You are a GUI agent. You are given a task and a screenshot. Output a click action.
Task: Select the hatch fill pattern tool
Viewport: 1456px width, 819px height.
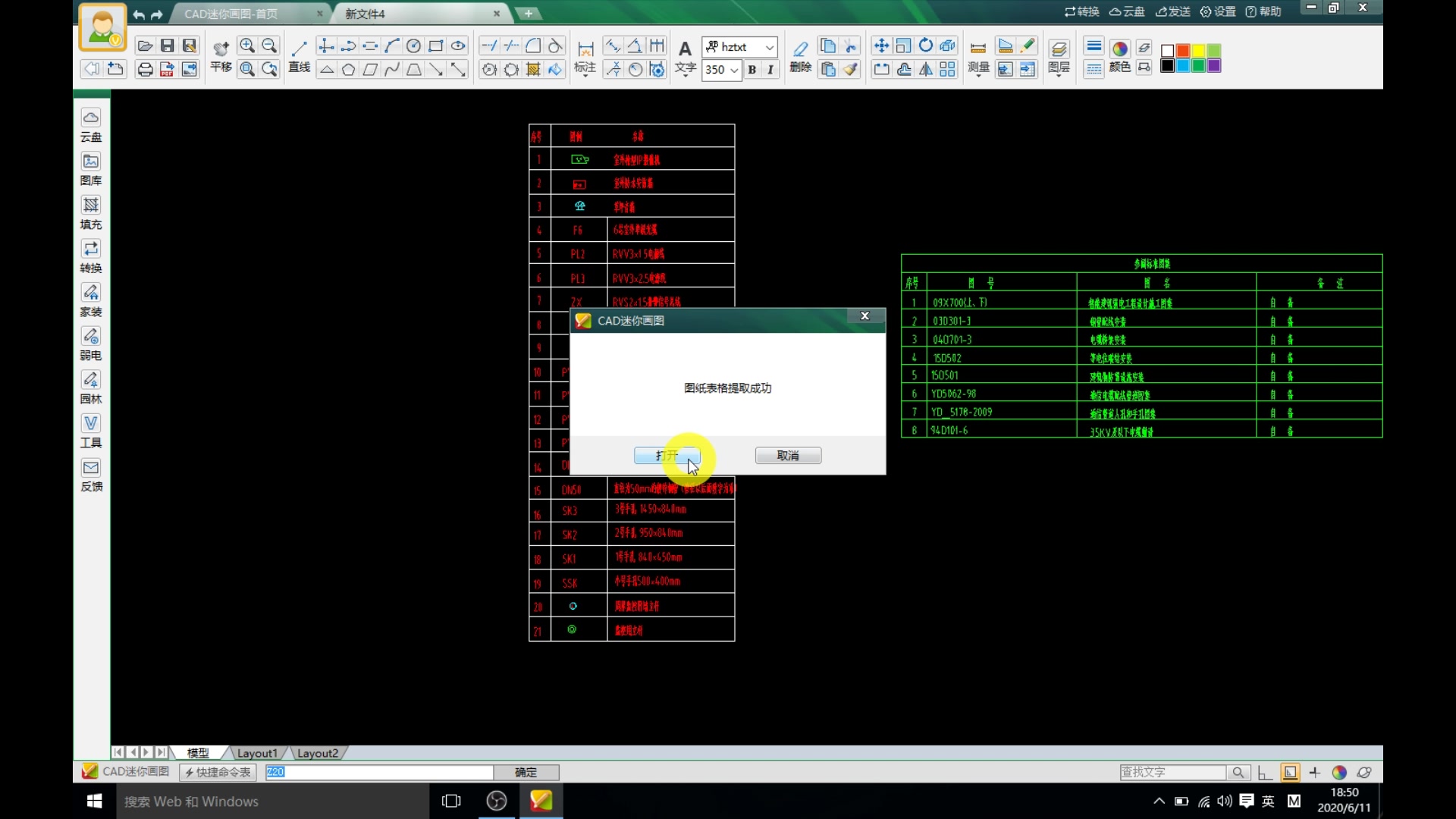(533, 70)
